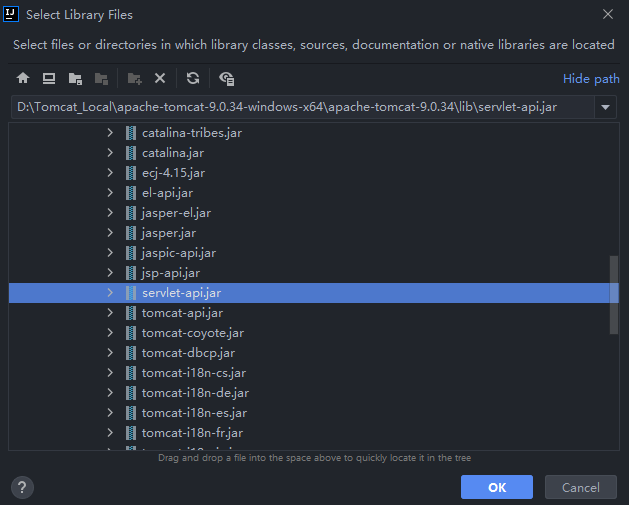629x505 pixels.
Task: Expand tomcat-coyote.jar node
Action: [x=110, y=333]
